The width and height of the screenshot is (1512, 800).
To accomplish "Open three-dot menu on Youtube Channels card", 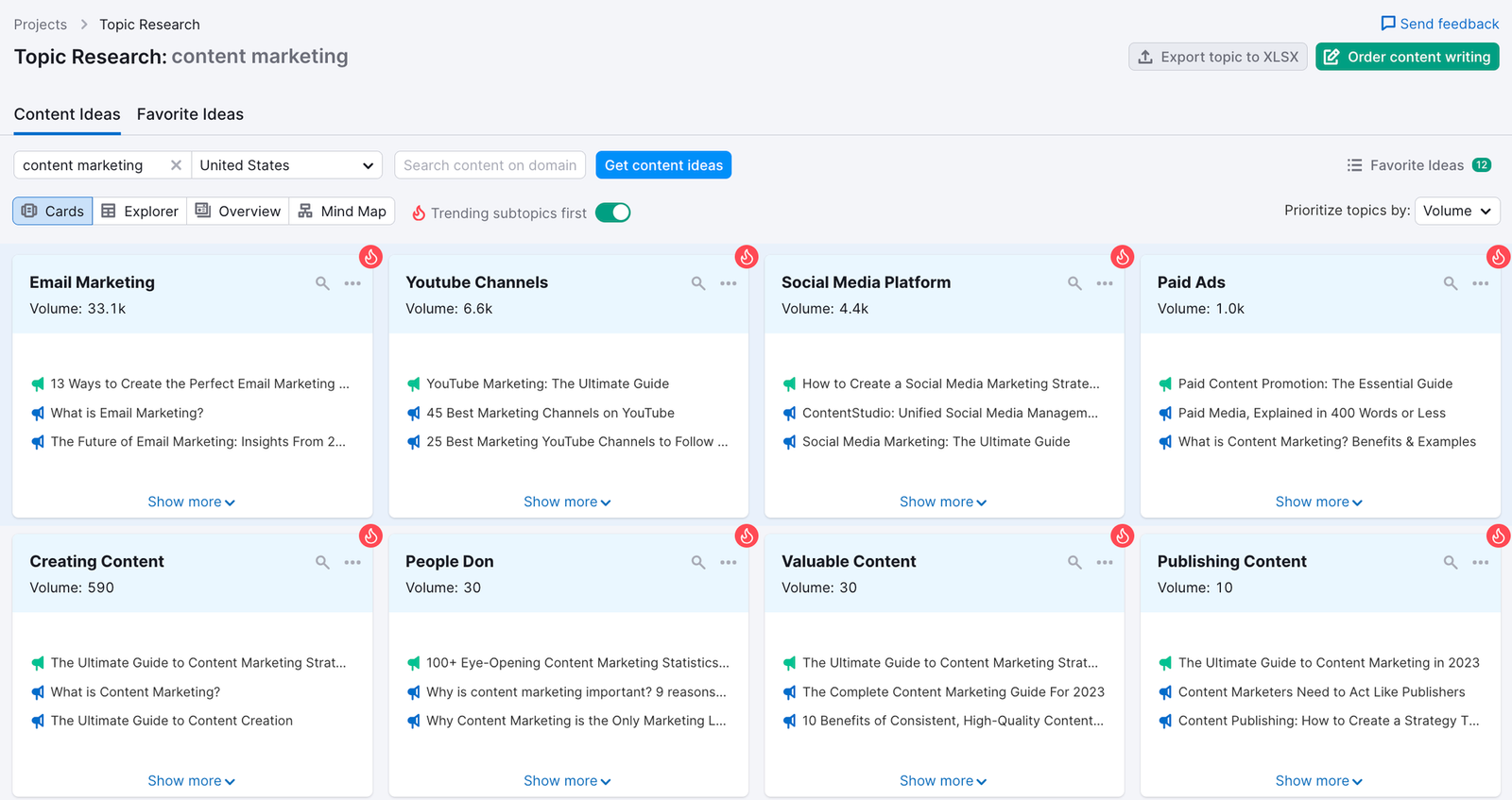I will pyautogui.click(x=728, y=283).
